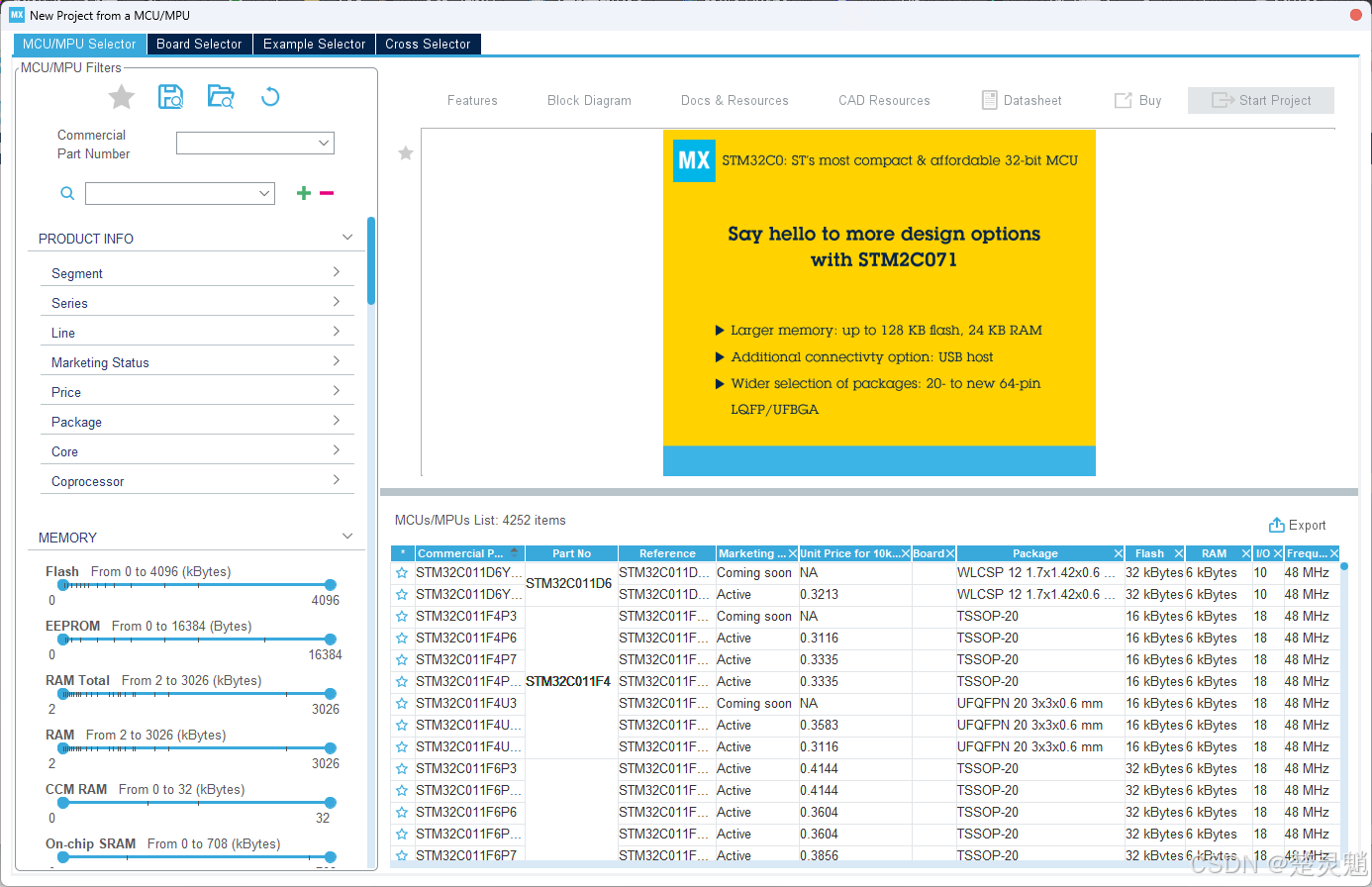The width and height of the screenshot is (1372, 887).
Task: Collapse the PRODUCT INFO section
Action: point(347,238)
